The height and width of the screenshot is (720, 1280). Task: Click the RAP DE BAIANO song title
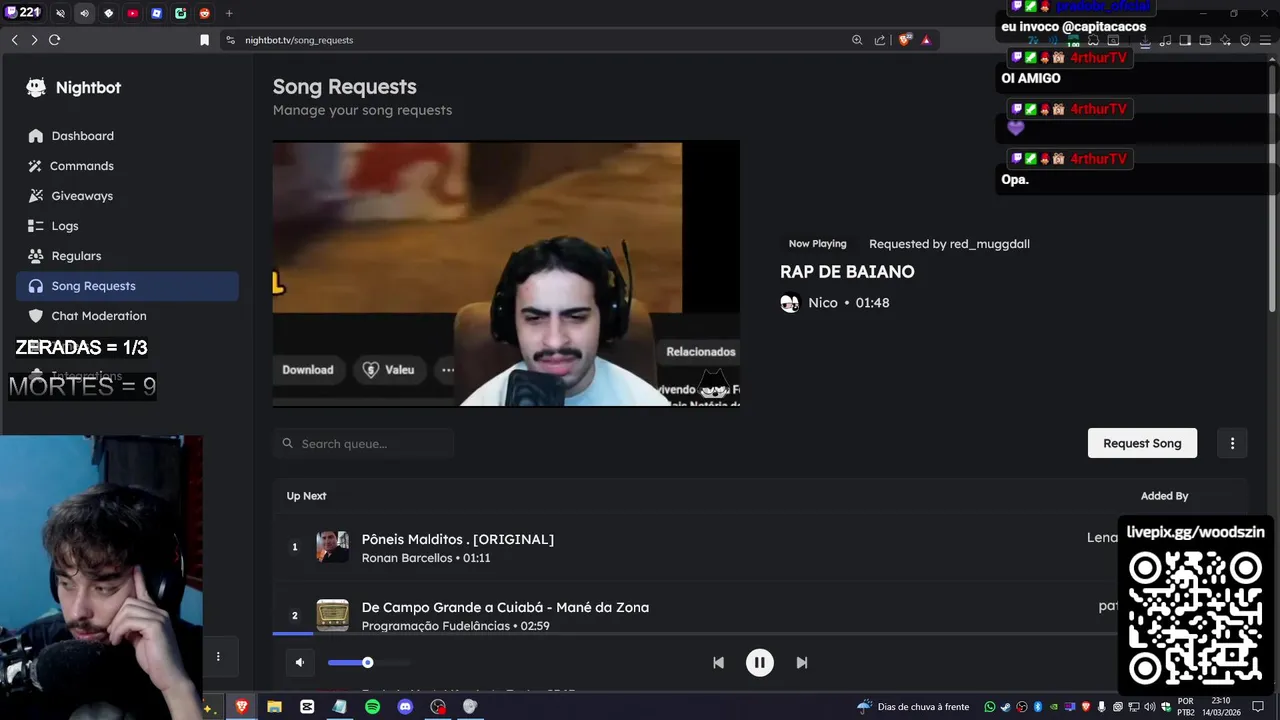pos(847,272)
